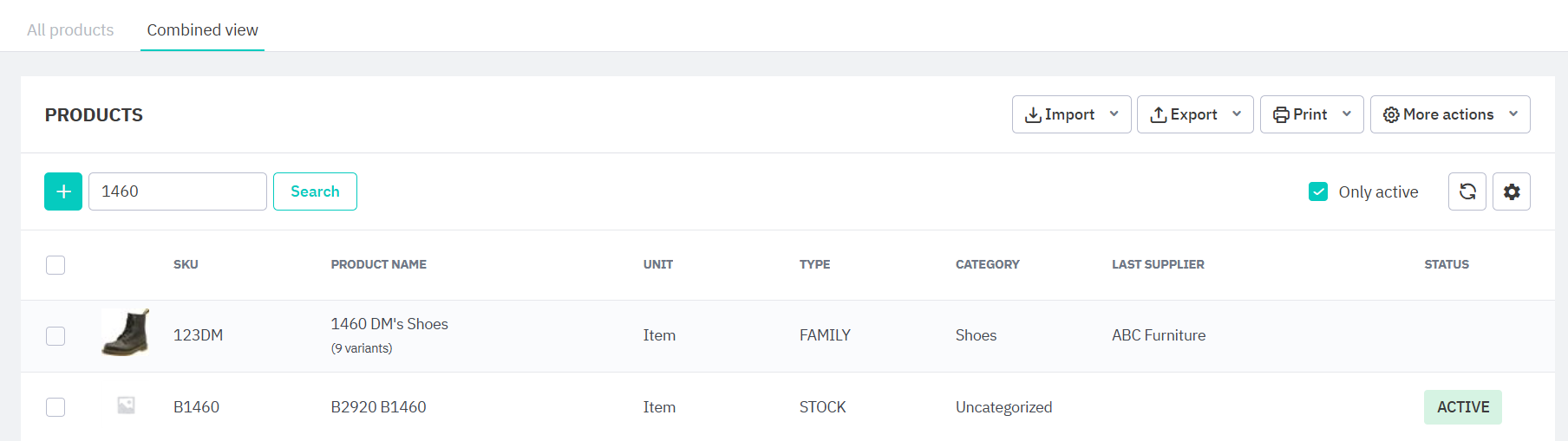Switch to the All products tab
Viewport: 1568px width, 441px height.
(70, 30)
